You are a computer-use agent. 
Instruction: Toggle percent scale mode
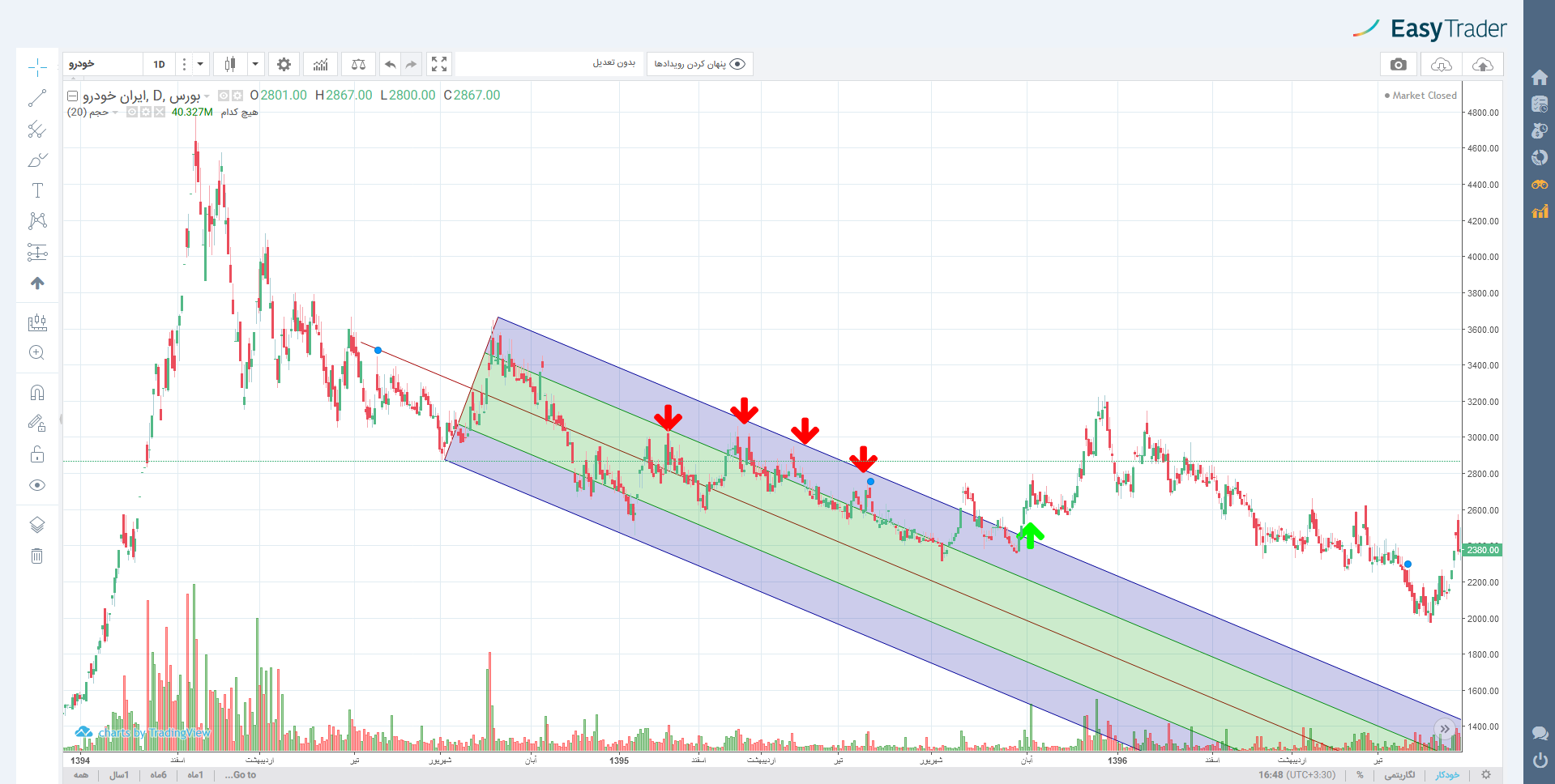(1360, 775)
